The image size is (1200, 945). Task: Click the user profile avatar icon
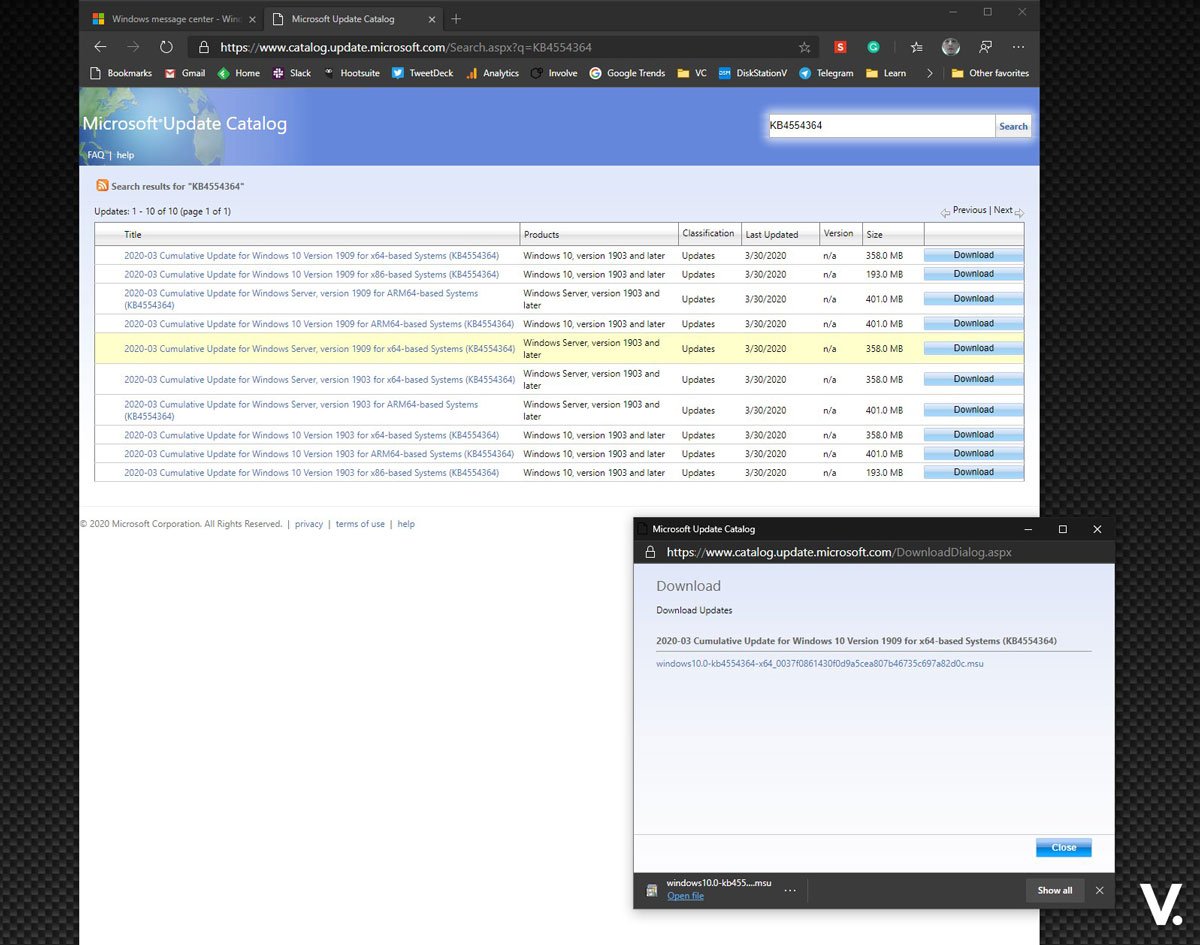pos(951,47)
